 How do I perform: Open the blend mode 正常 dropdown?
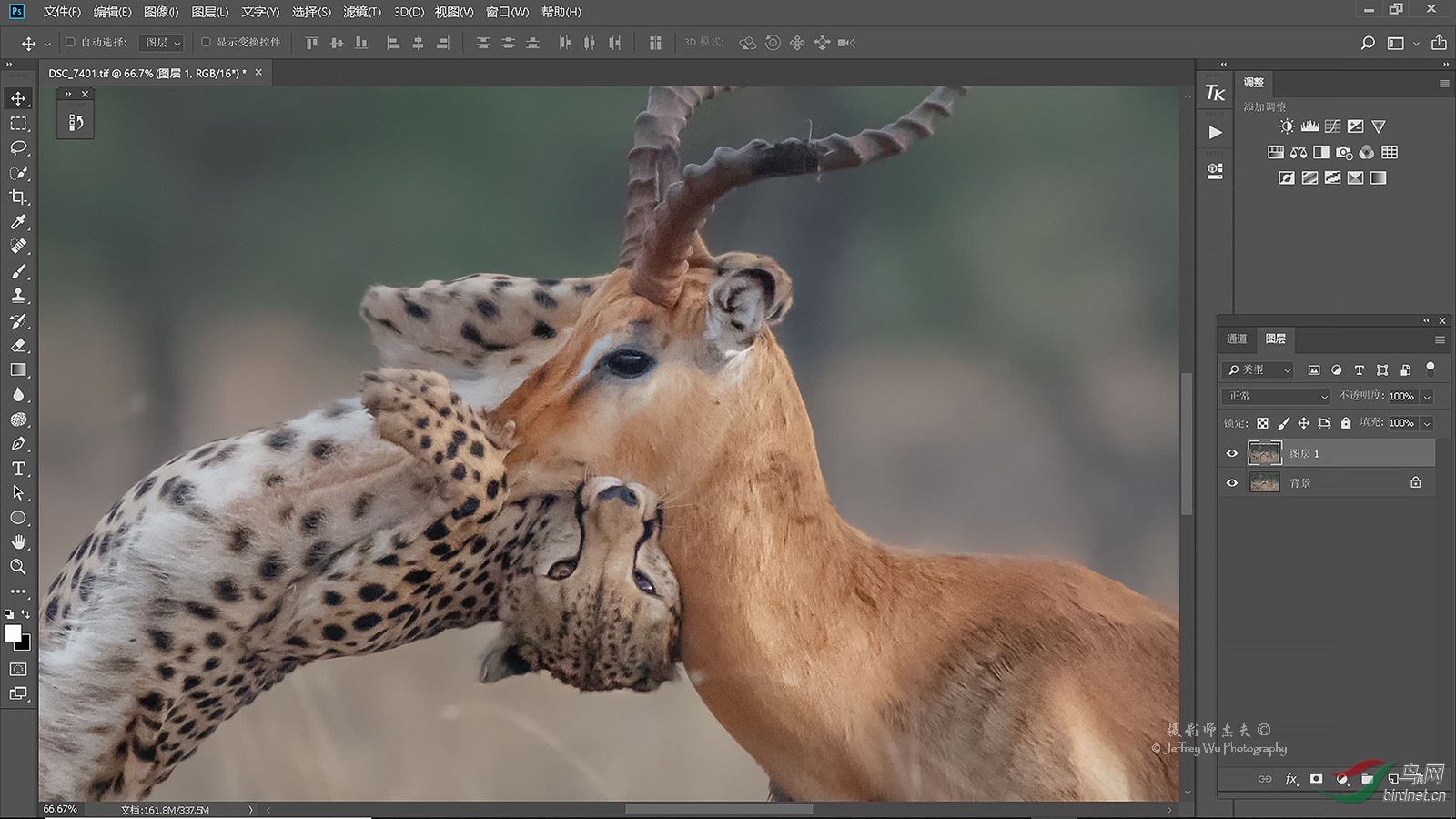pyautogui.click(x=1276, y=397)
